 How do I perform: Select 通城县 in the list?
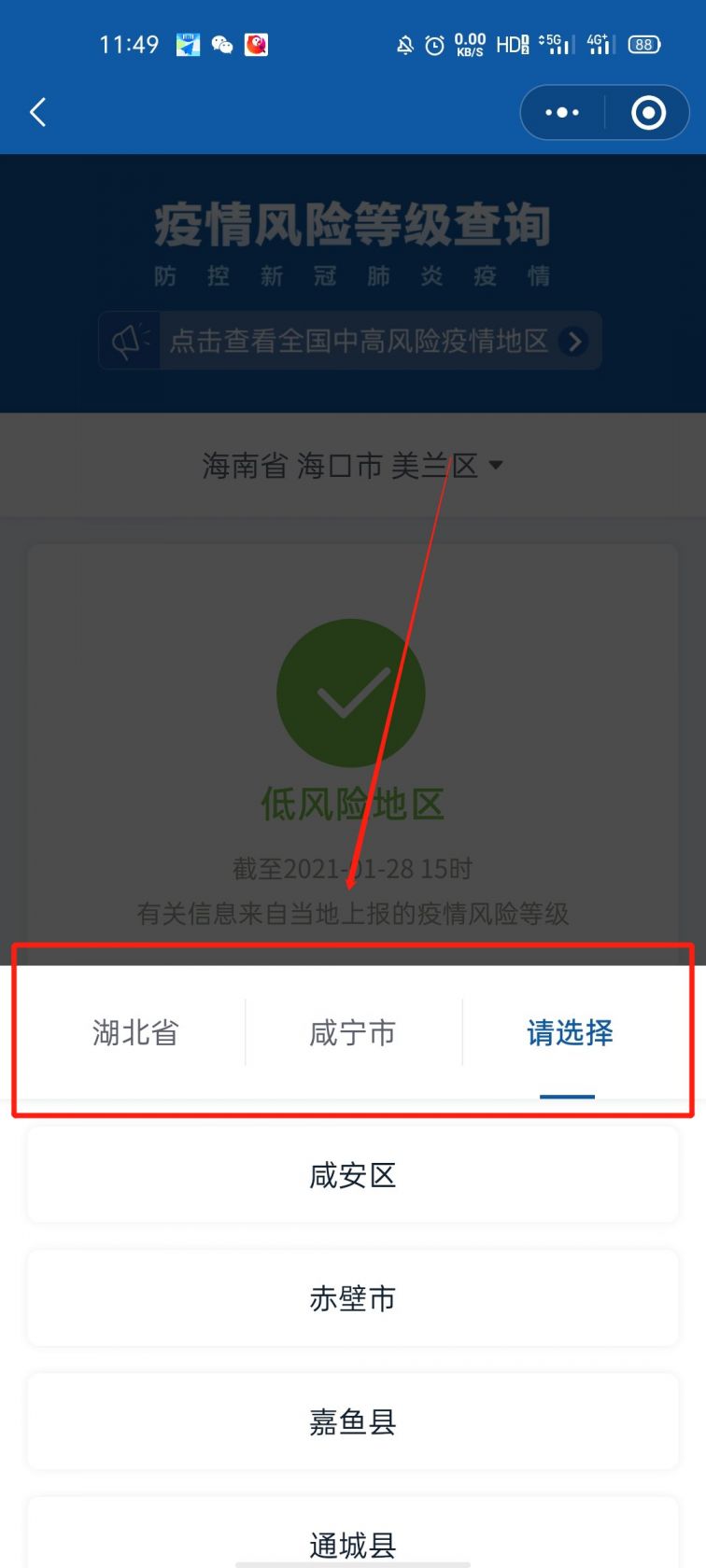pyautogui.click(x=353, y=1535)
